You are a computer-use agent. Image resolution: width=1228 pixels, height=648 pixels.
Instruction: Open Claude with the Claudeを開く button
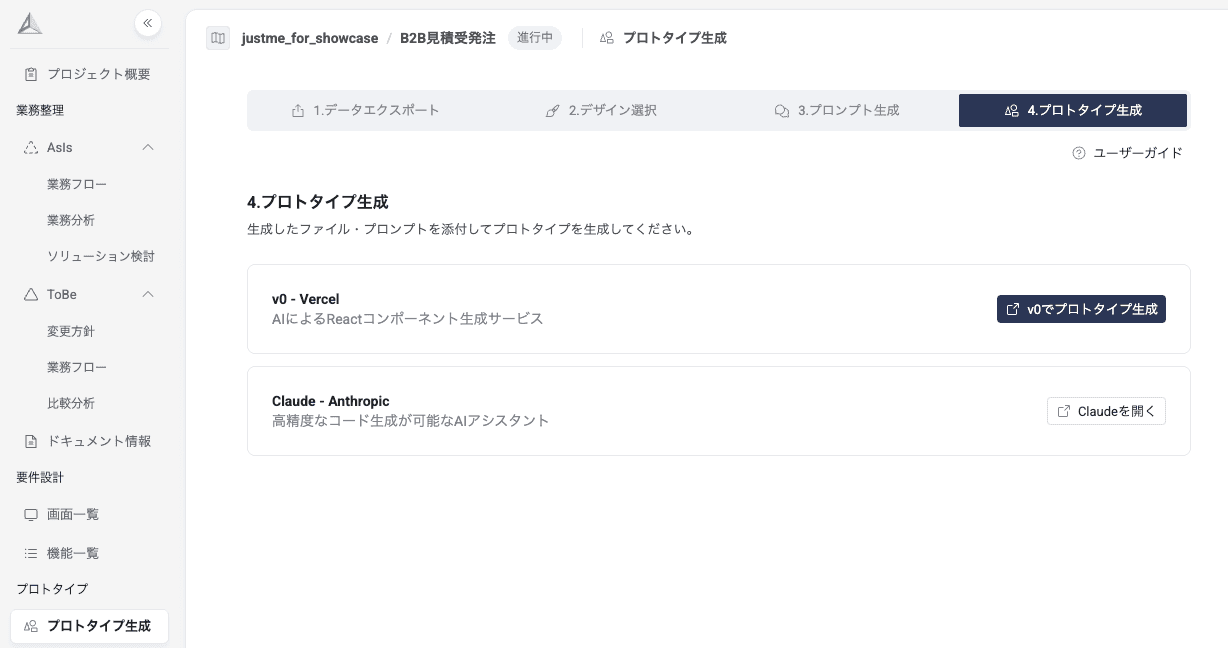pyautogui.click(x=1106, y=411)
